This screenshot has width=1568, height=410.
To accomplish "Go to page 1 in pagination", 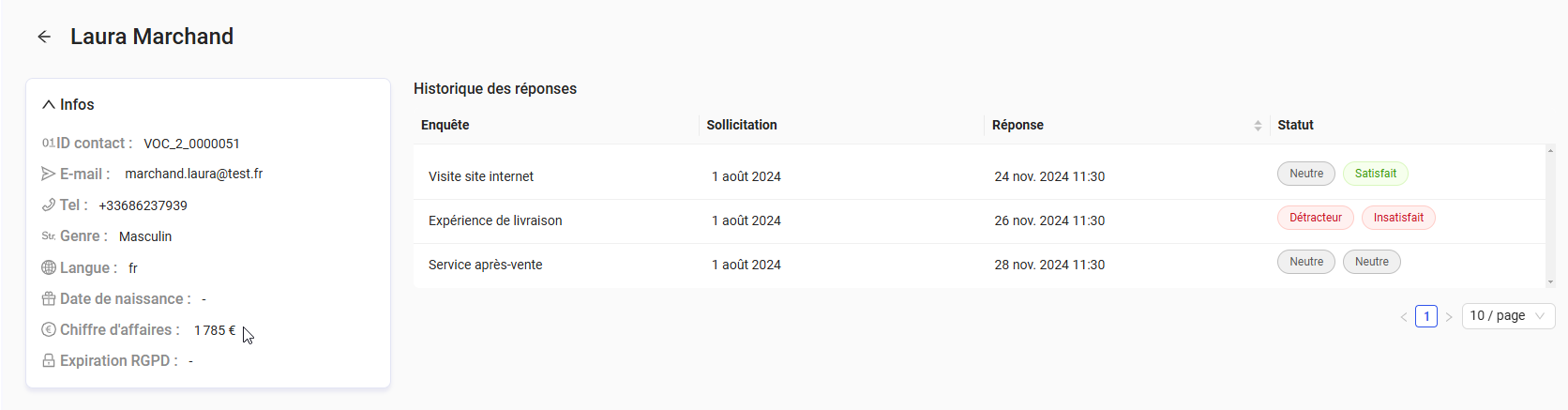I will tap(1426, 316).
